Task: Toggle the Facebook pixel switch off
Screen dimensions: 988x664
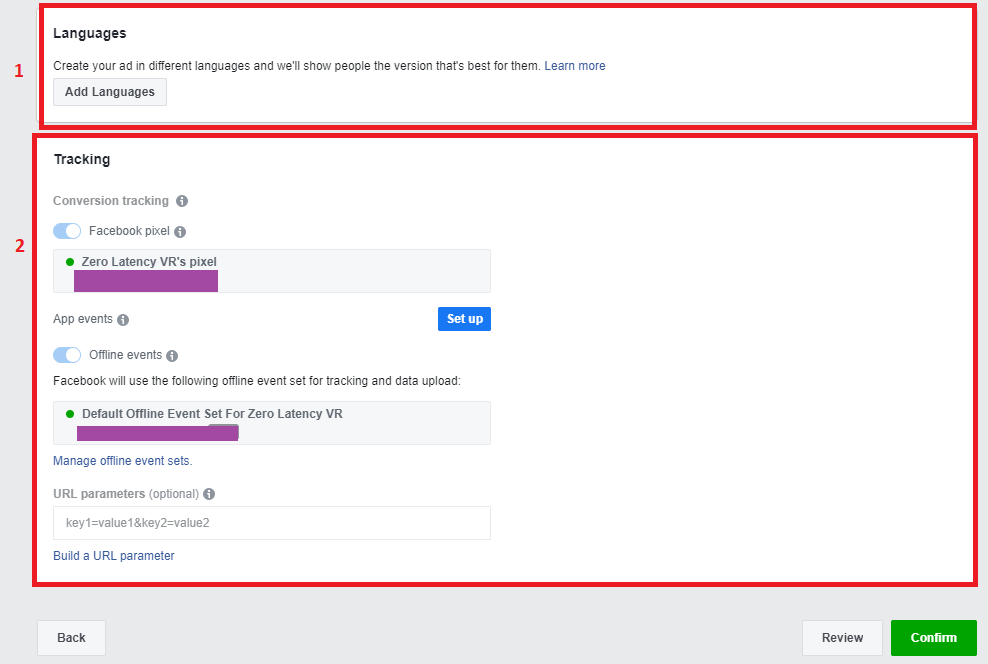Action: click(x=67, y=231)
